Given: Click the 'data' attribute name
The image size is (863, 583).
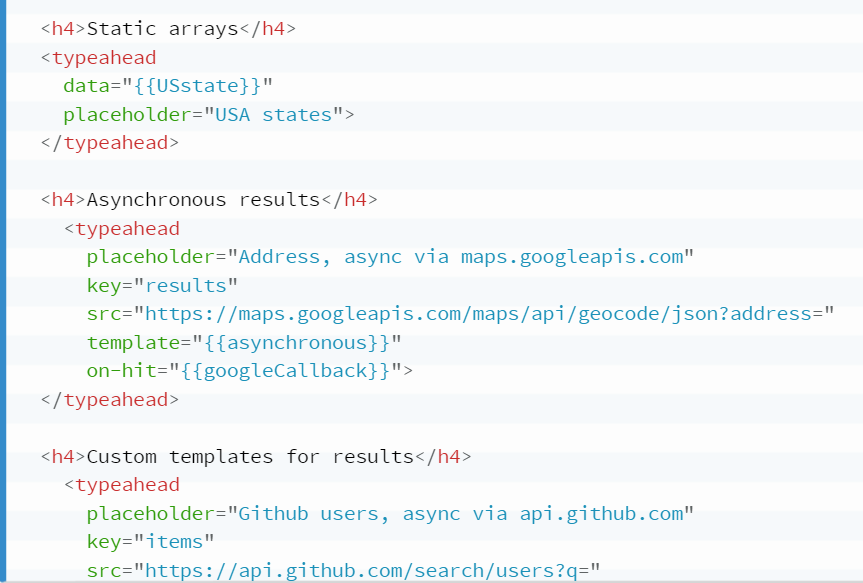Looking at the screenshot, I should [x=86, y=86].
